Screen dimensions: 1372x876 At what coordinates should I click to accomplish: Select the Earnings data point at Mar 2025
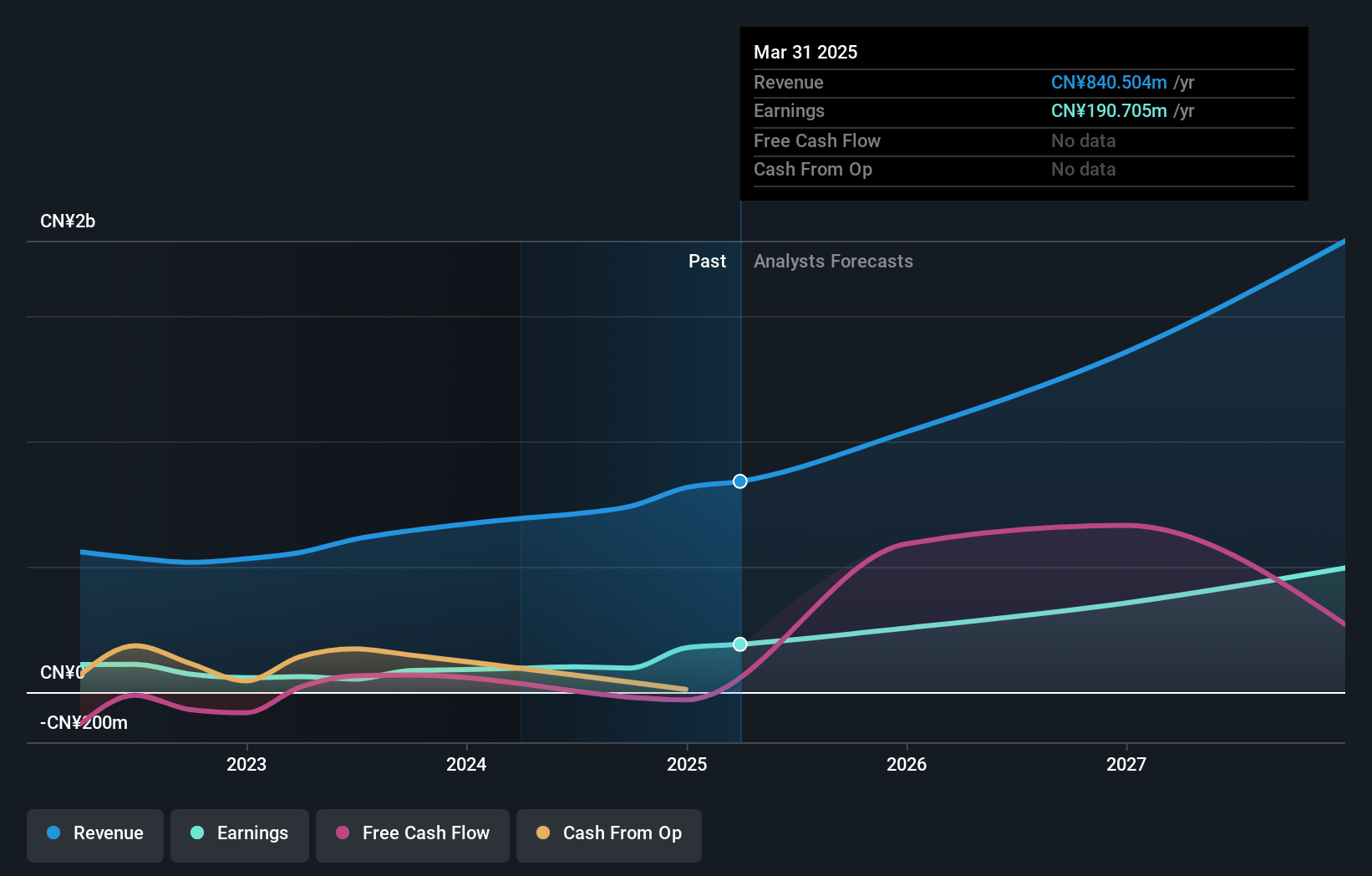[x=740, y=644]
